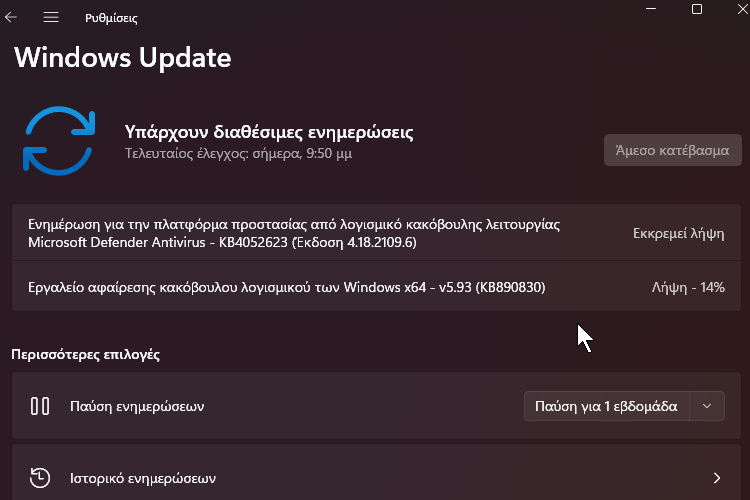Click the blue sync arrows icon
750x500 pixels.
click(59, 141)
